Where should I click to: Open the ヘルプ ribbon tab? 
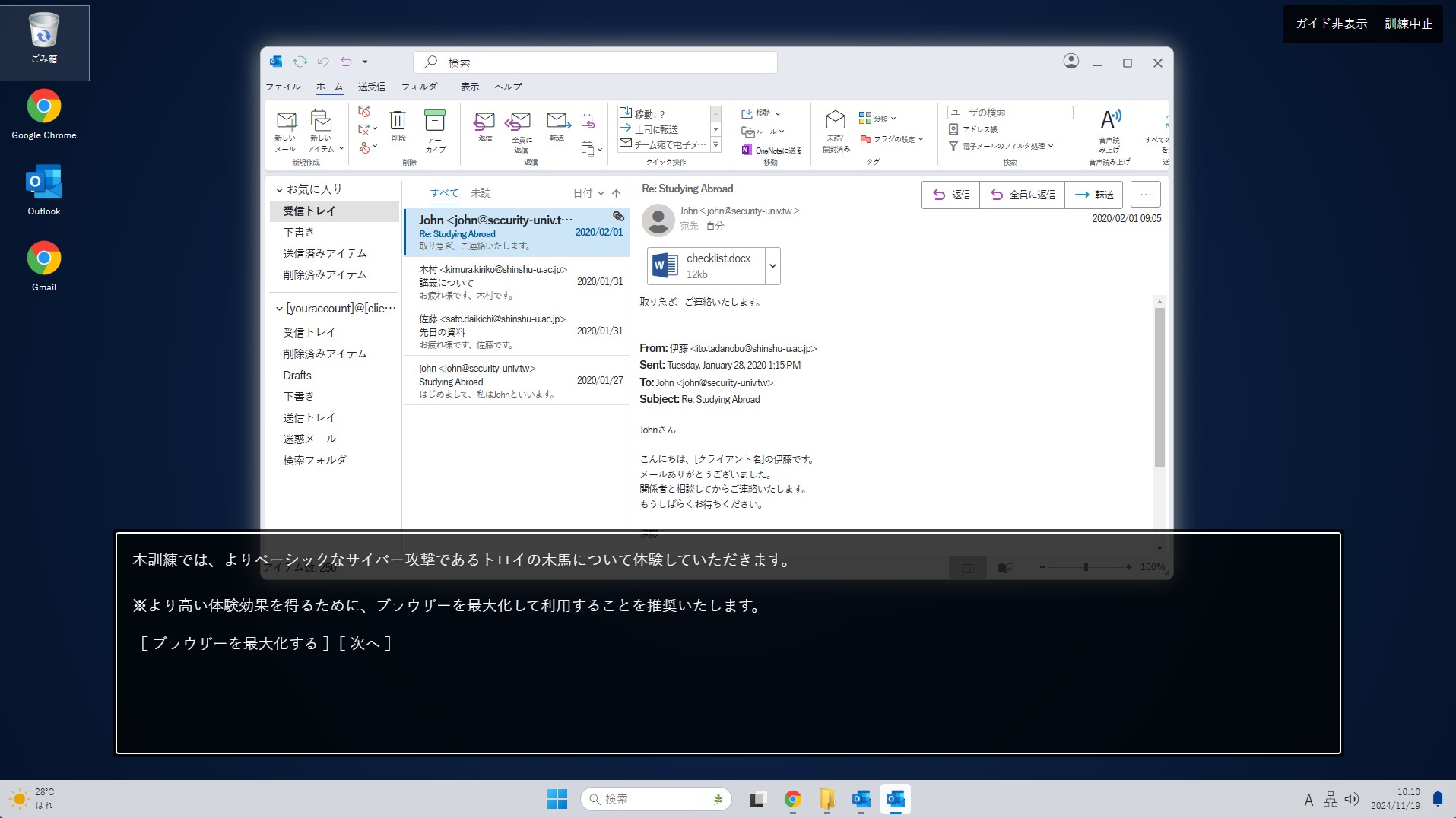509,87
